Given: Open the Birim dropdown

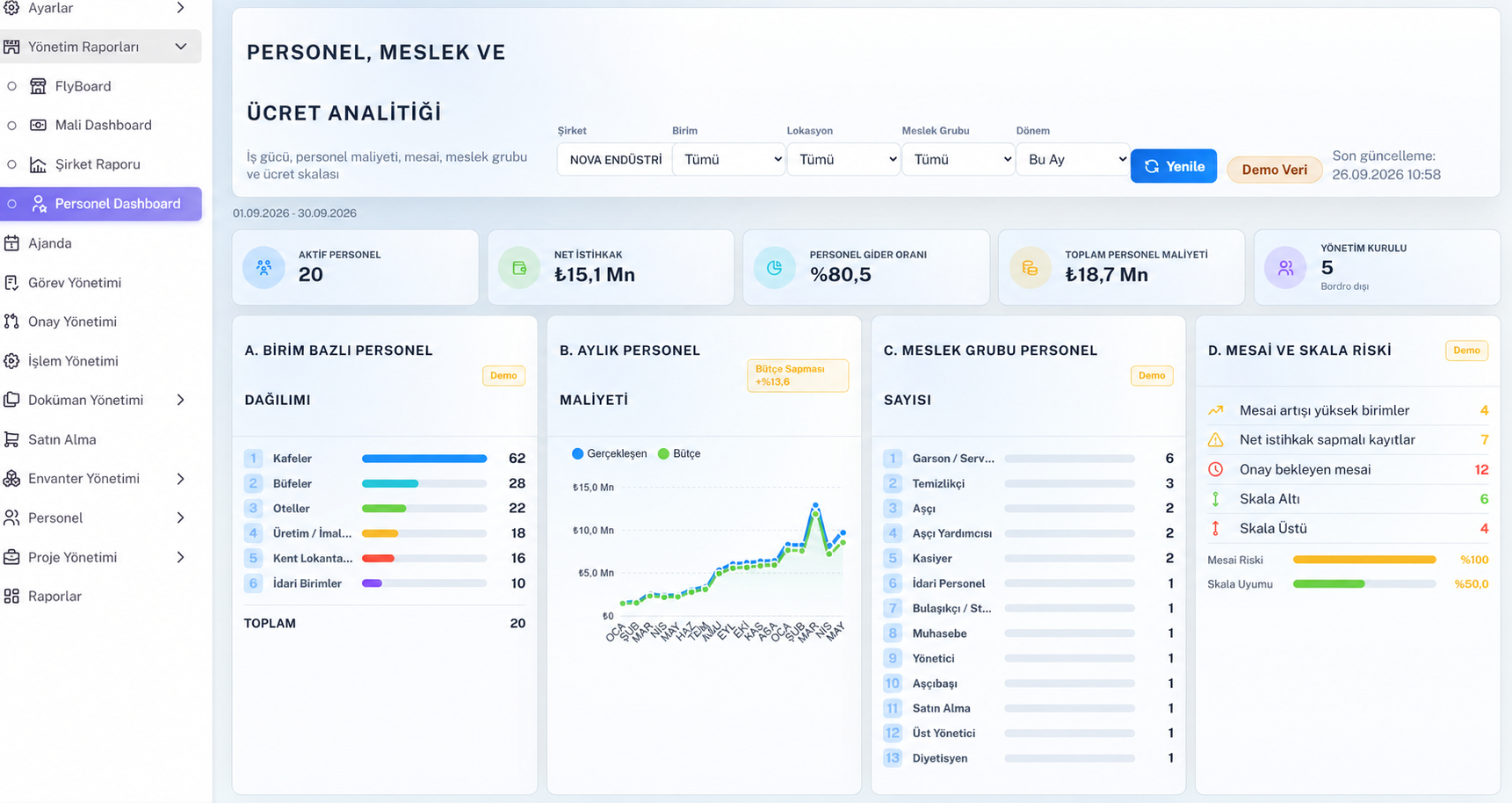Looking at the screenshot, I should (728, 159).
